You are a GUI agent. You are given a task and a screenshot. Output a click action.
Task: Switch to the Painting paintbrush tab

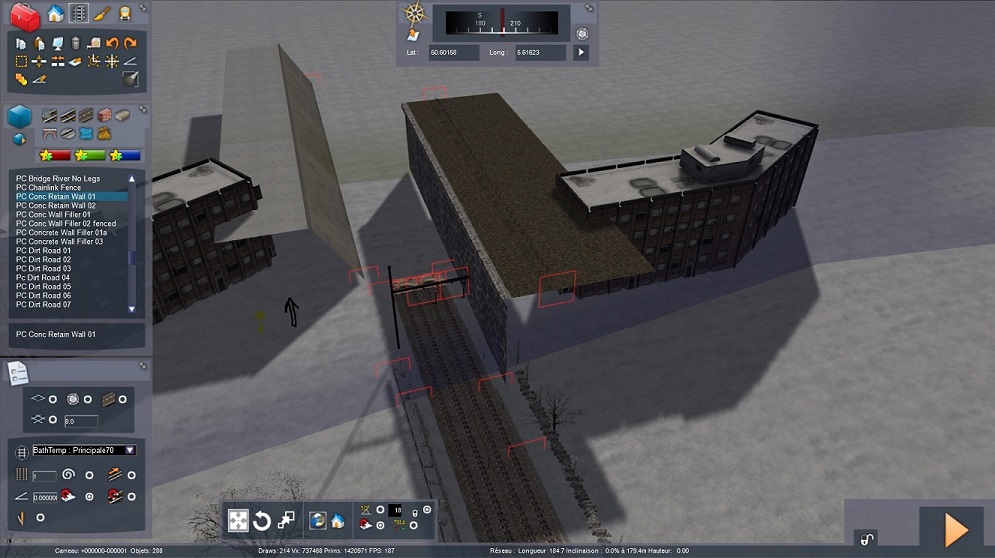click(x=102, y=13)
